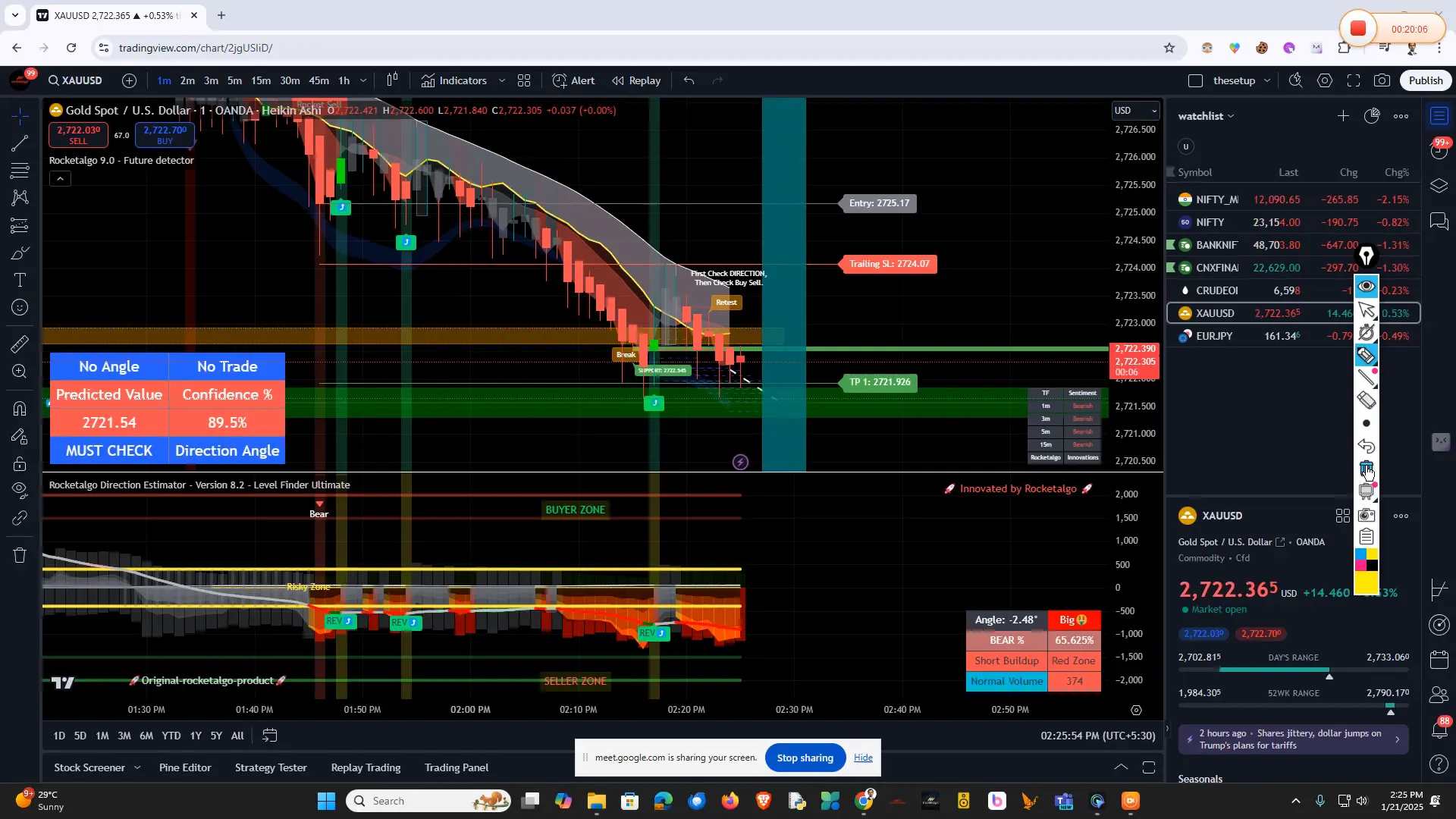The width and height of the screenshot is (1456, 819).
Task: Open the Strategy Tester tab
Action: tap(271, 767)
